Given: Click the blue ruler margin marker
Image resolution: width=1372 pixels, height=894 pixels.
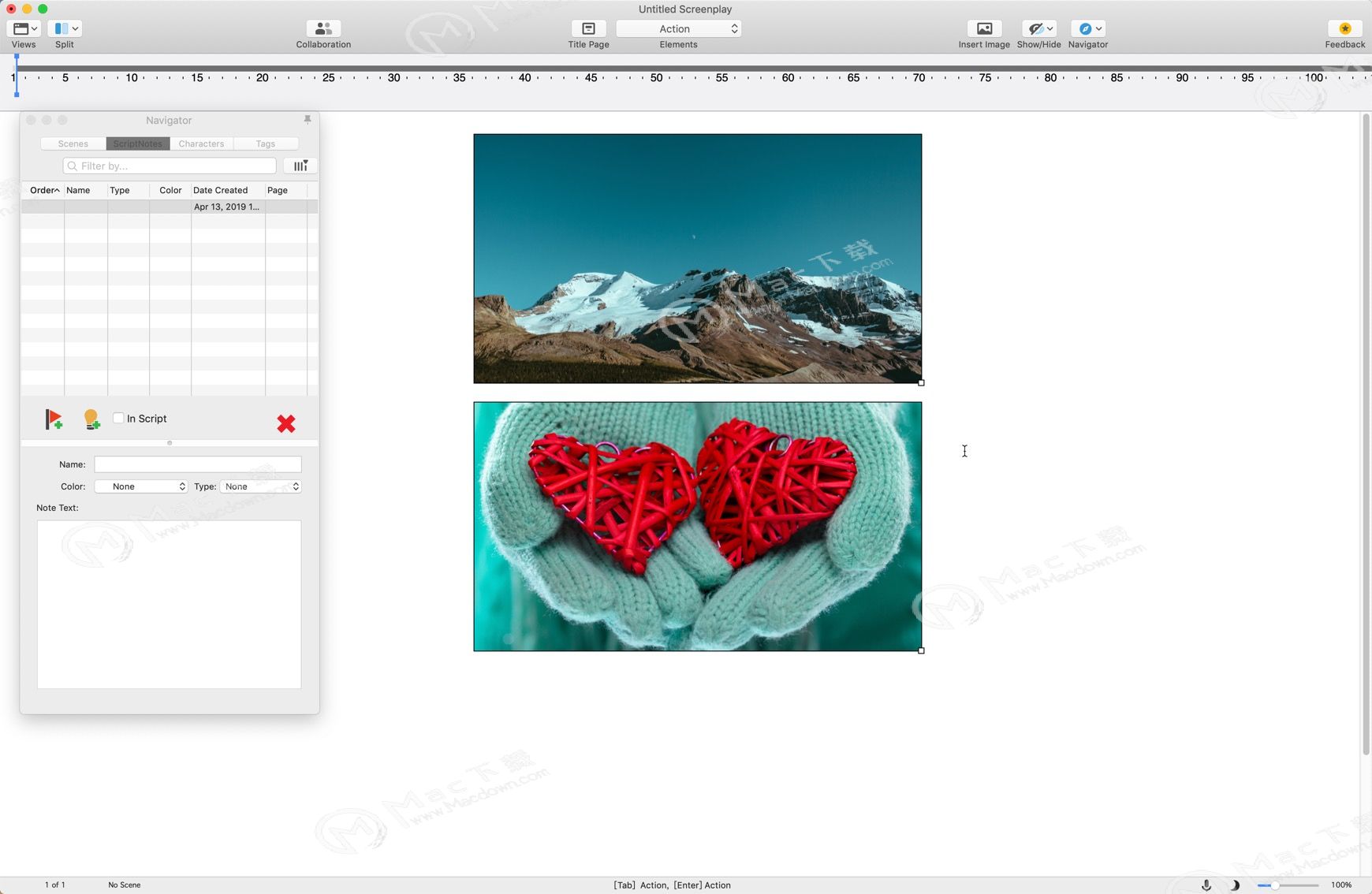Looking at the screenshot, I should (x=17, y=76).
